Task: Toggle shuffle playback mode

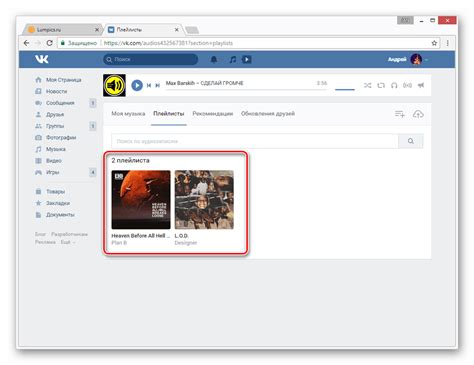Action: 367,85
